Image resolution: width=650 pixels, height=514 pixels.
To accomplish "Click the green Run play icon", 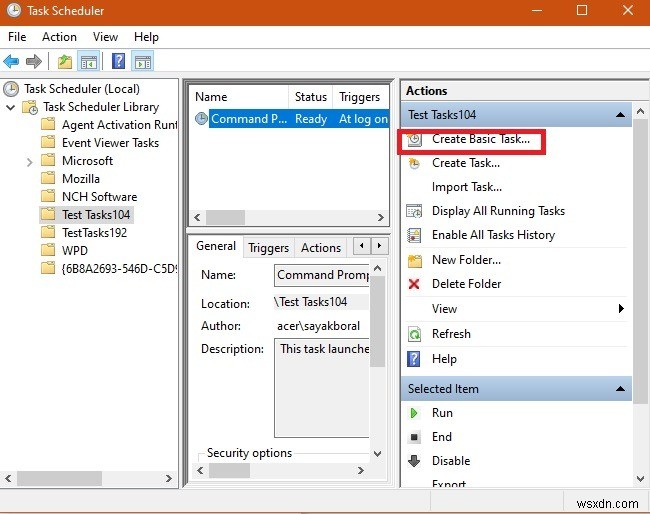I will pyautogui.click(x=413, y=413).
